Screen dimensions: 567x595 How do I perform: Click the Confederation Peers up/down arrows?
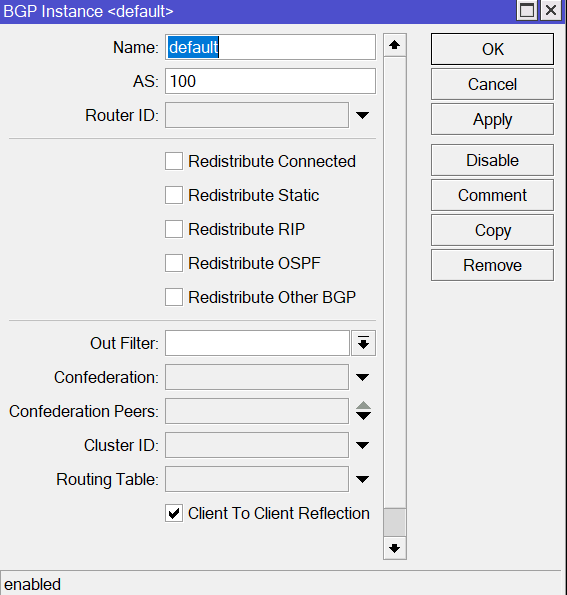pyautogui.click(x=363, y=411)
